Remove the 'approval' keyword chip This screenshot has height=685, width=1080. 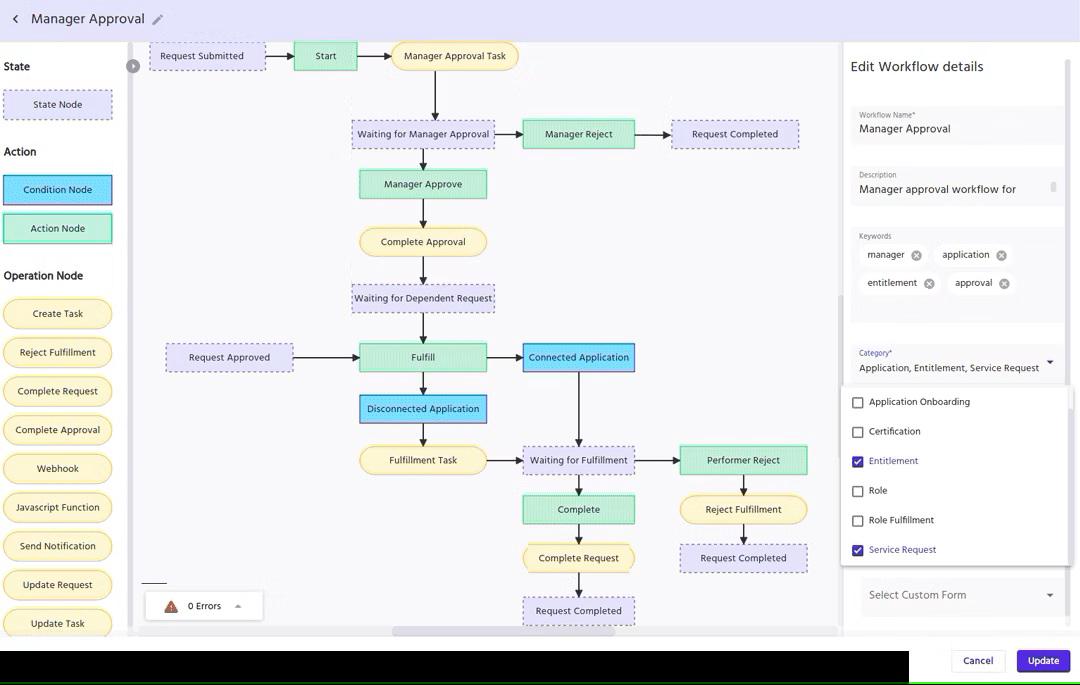[1004, 284]
